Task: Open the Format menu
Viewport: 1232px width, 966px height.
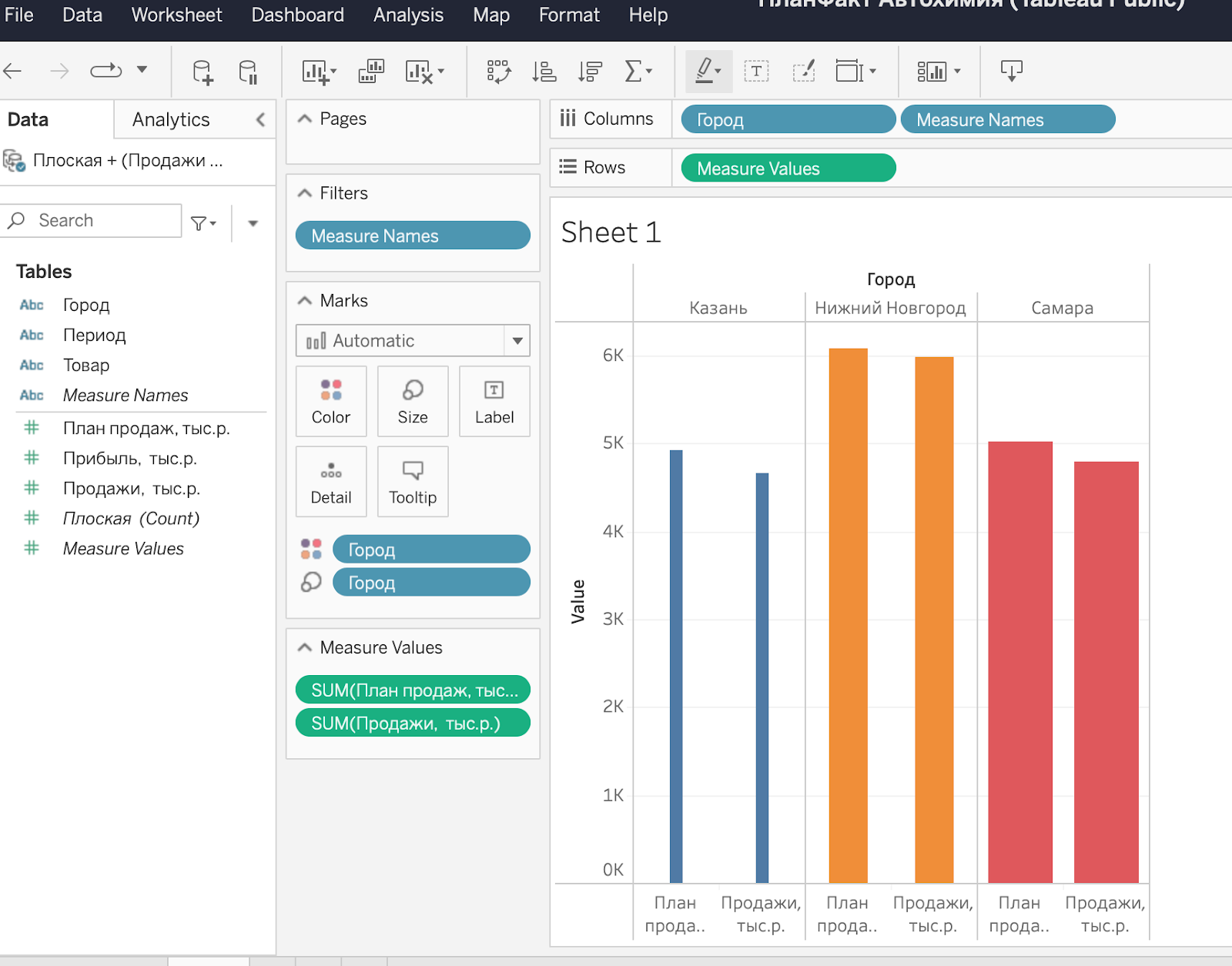Action: [569, 15]
